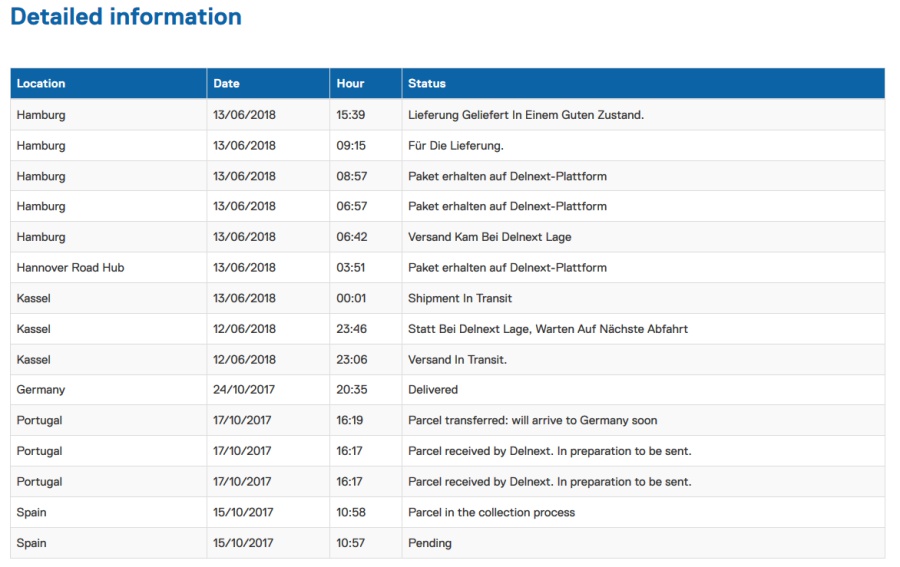Select the "Shipment In Transit" status cell
Image resolution: width=900 pixels, height=567 pixels.
tap(460, 299)
